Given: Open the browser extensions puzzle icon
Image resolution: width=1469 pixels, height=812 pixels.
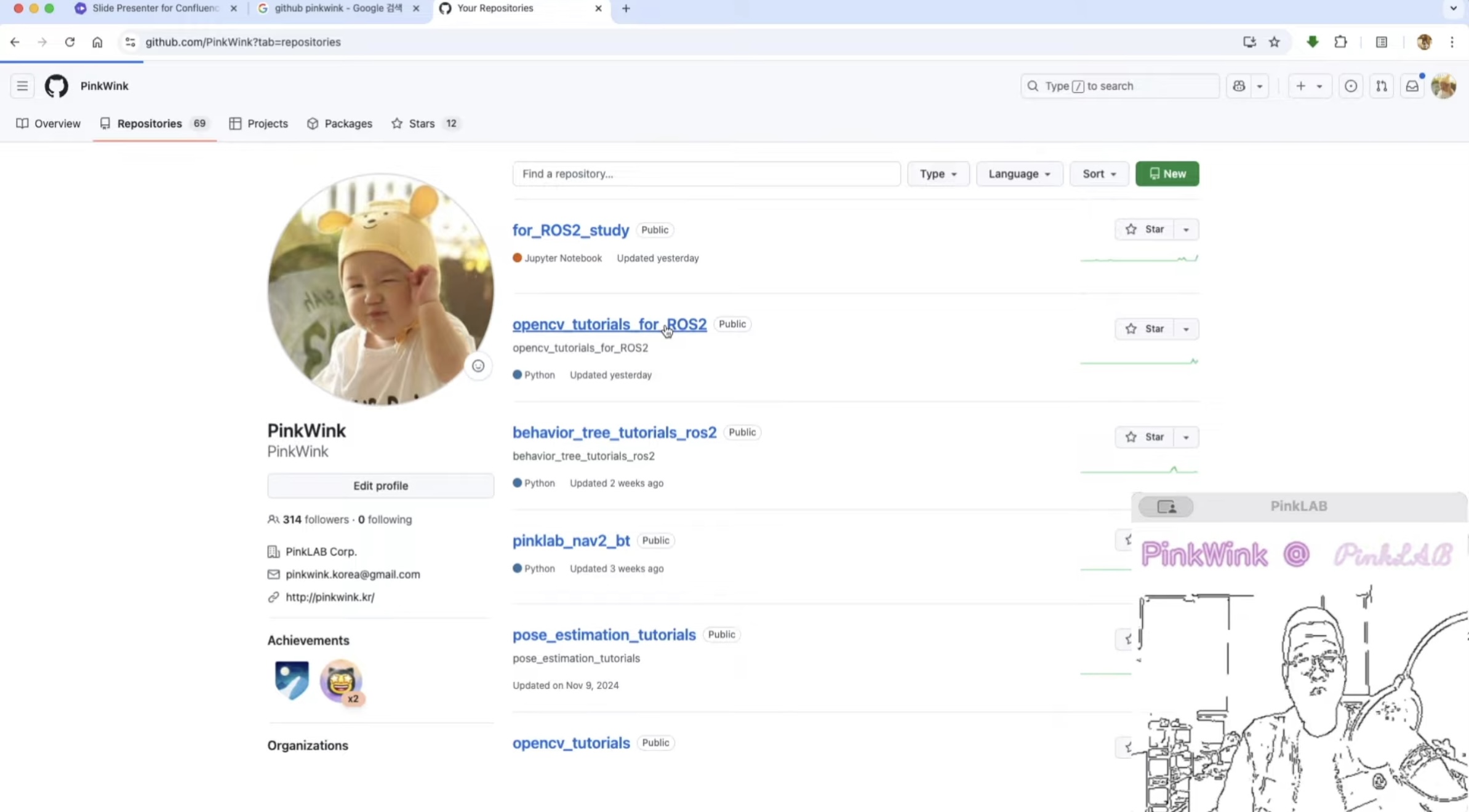Looking at the screenshot, I should pyautogui.click(x=1340, y=42).
